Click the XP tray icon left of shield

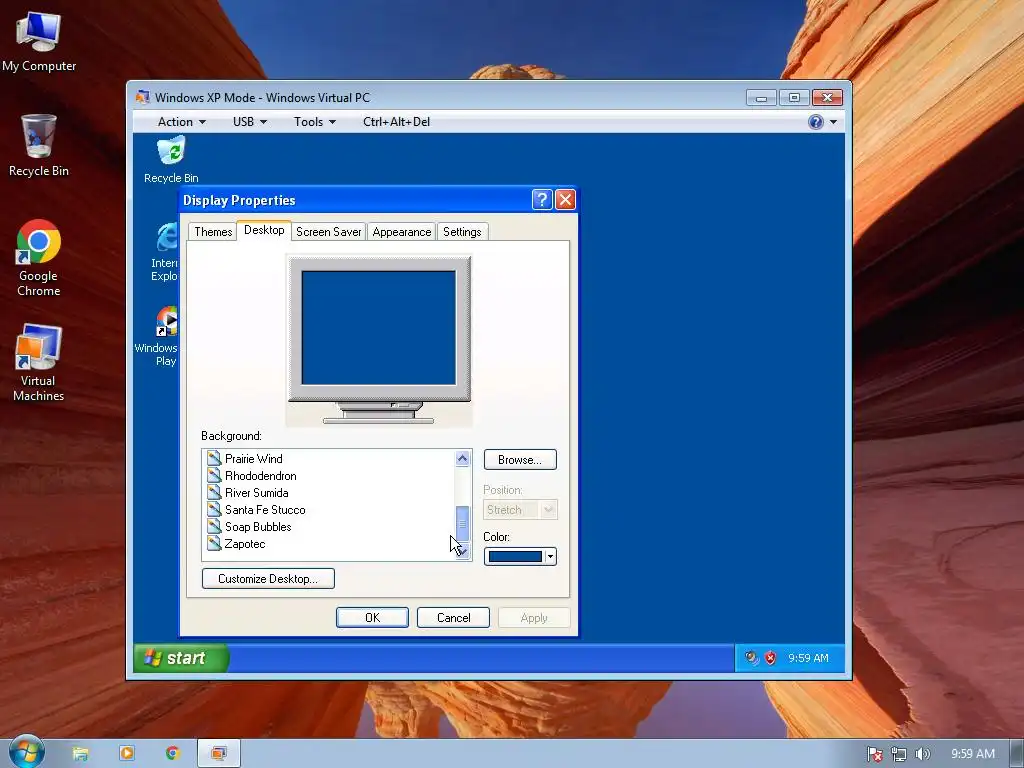point(752,658)
